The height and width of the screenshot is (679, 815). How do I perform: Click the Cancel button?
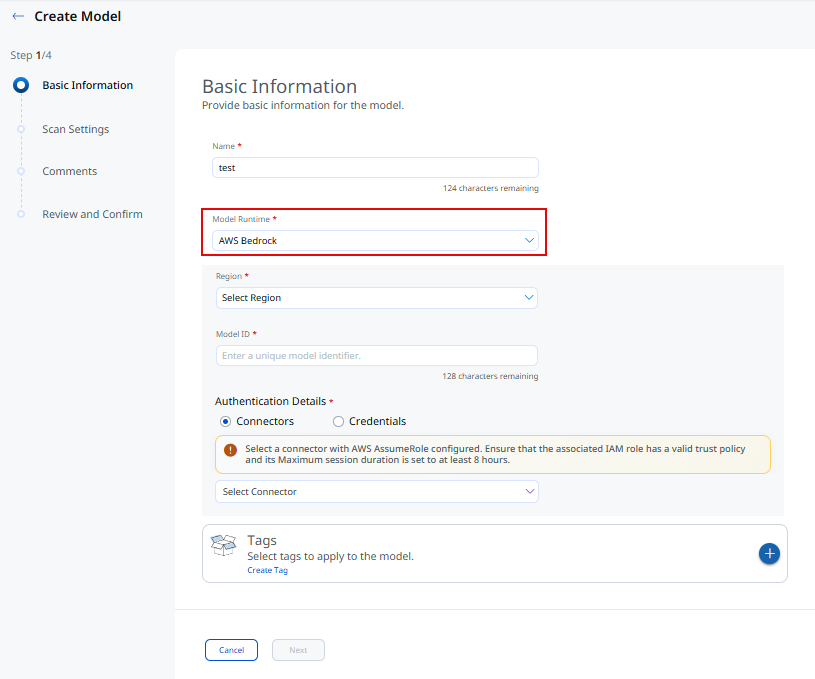231,650
